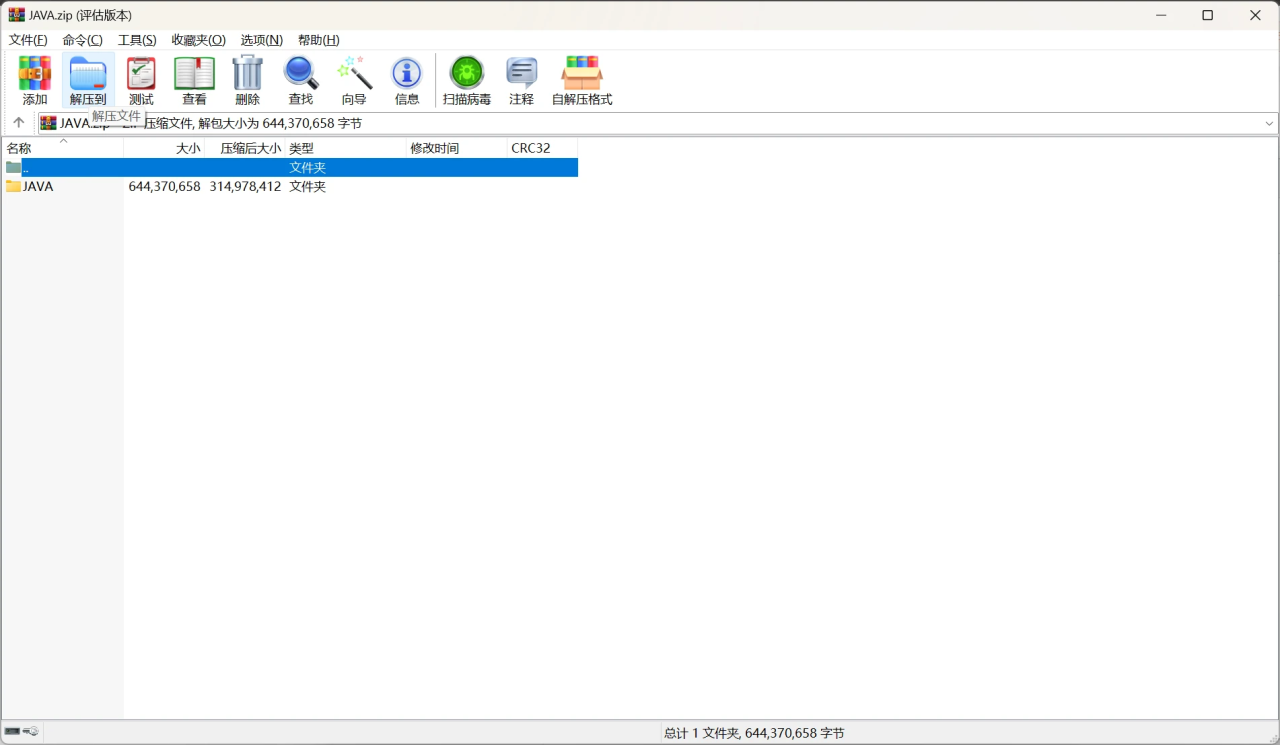Close the JAVA.zip WinRAR window
The image size is (1280, 745).
click(1255, 15)
